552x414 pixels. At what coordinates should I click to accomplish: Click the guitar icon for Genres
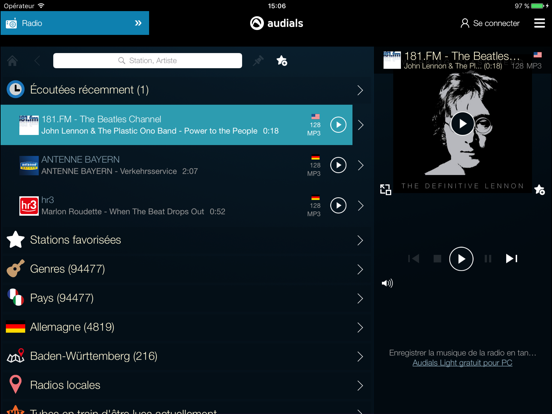pos(15,269)
